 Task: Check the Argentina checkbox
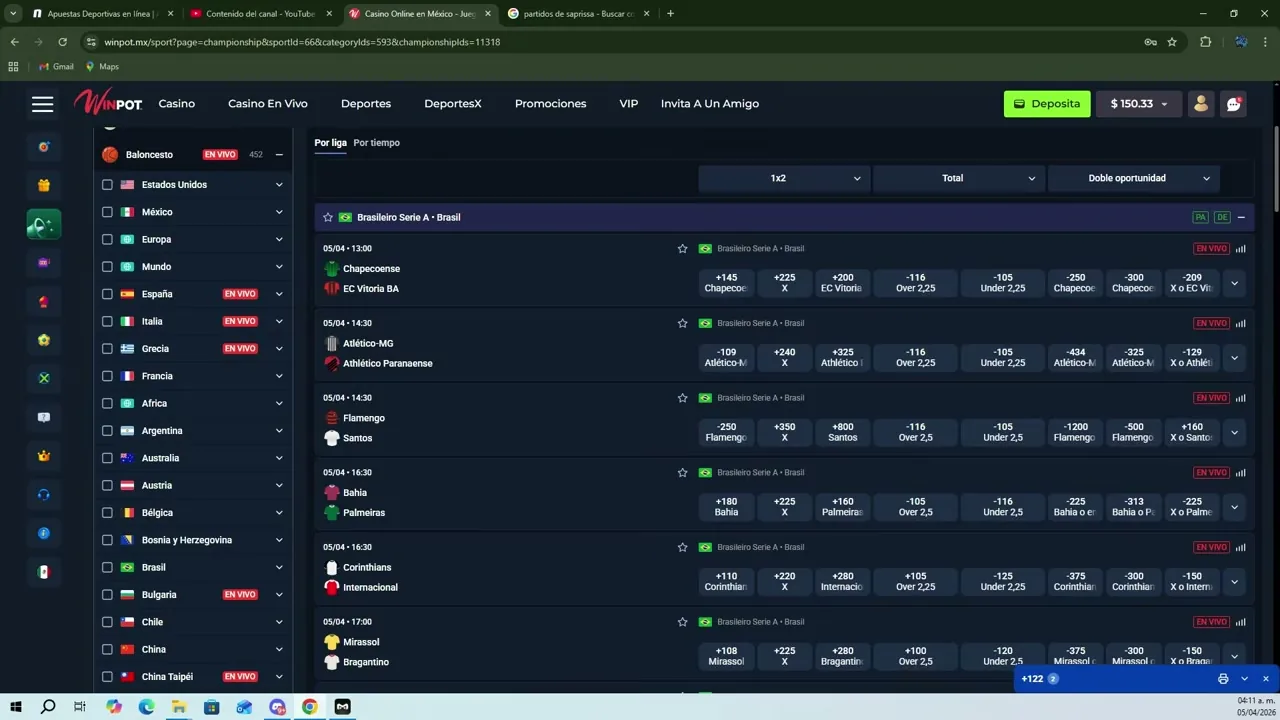click(107, 431)
